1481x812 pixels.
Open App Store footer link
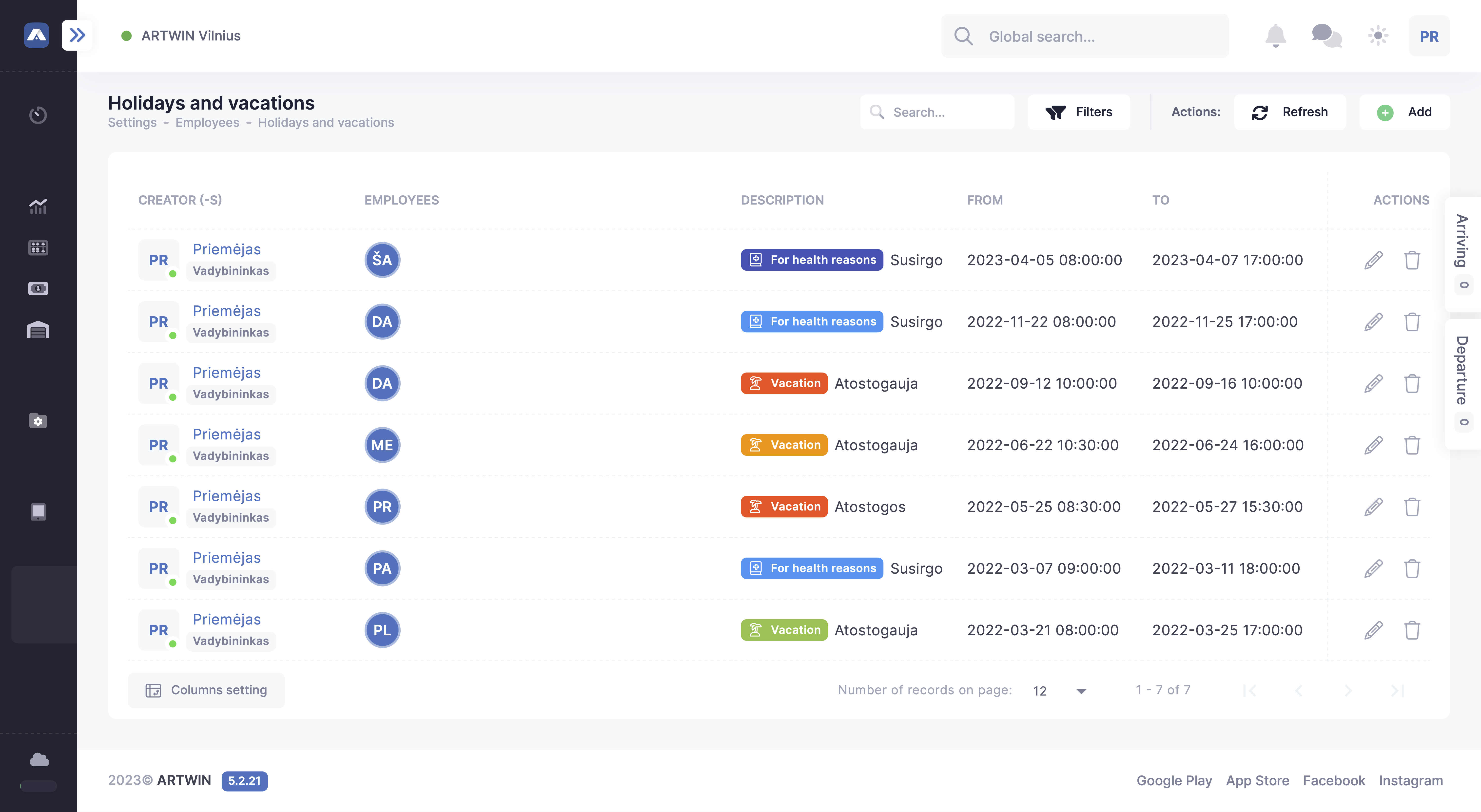tap(1257, 780)
